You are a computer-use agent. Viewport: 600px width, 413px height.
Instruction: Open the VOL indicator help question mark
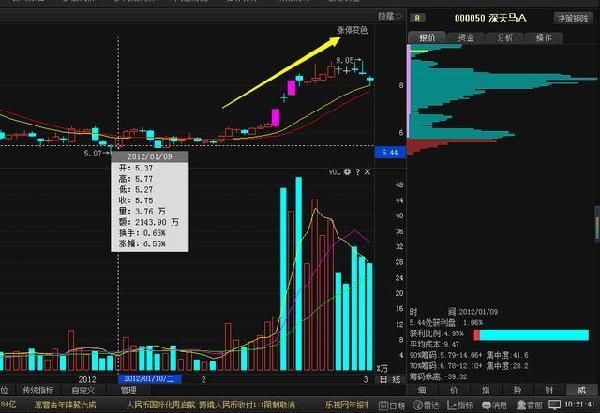point(357,172)
